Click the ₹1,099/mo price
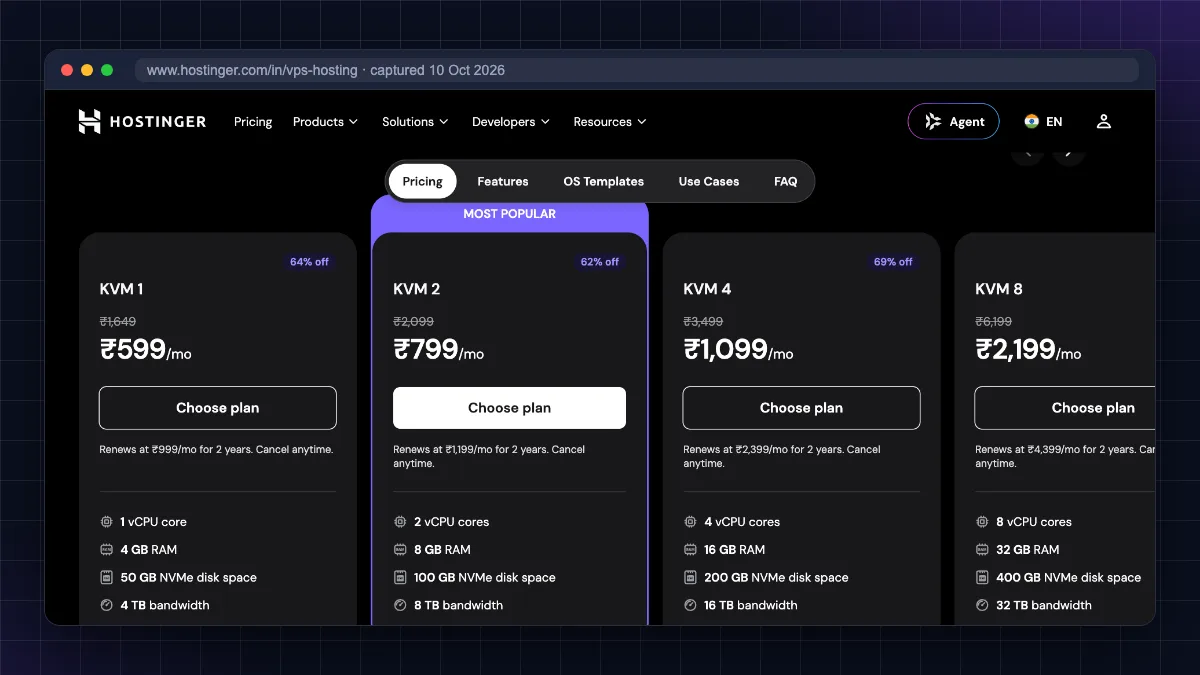 739,350
